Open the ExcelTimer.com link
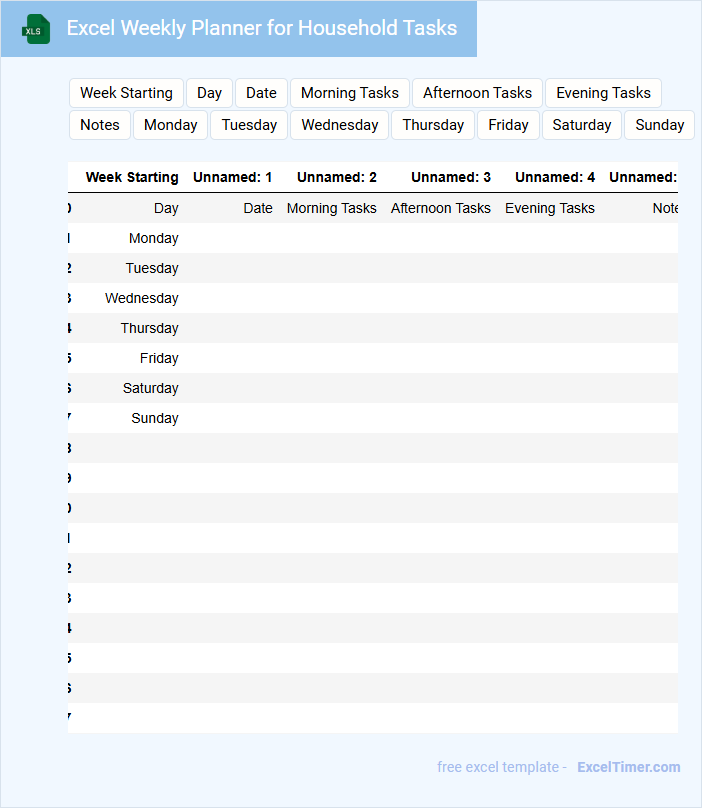The height and width of the screenshot is (808, 702). (629, 767)
